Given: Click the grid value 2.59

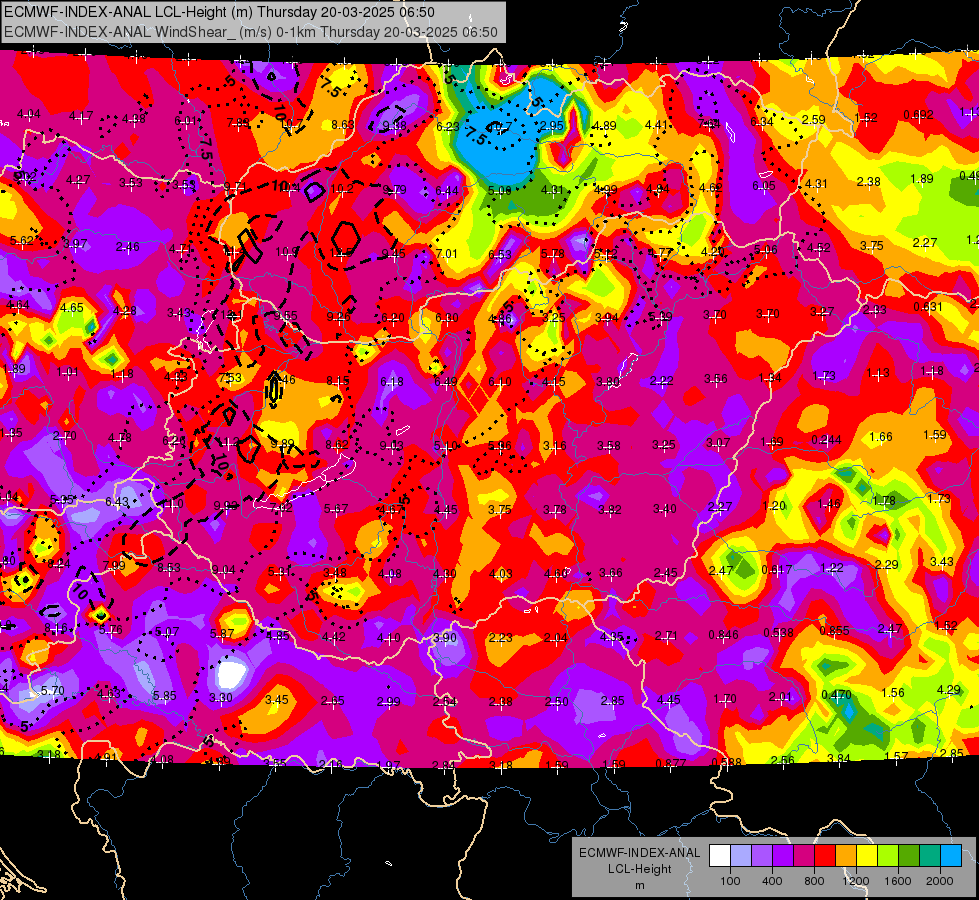Looking at the screenshot, I should [x=814, y=119].
